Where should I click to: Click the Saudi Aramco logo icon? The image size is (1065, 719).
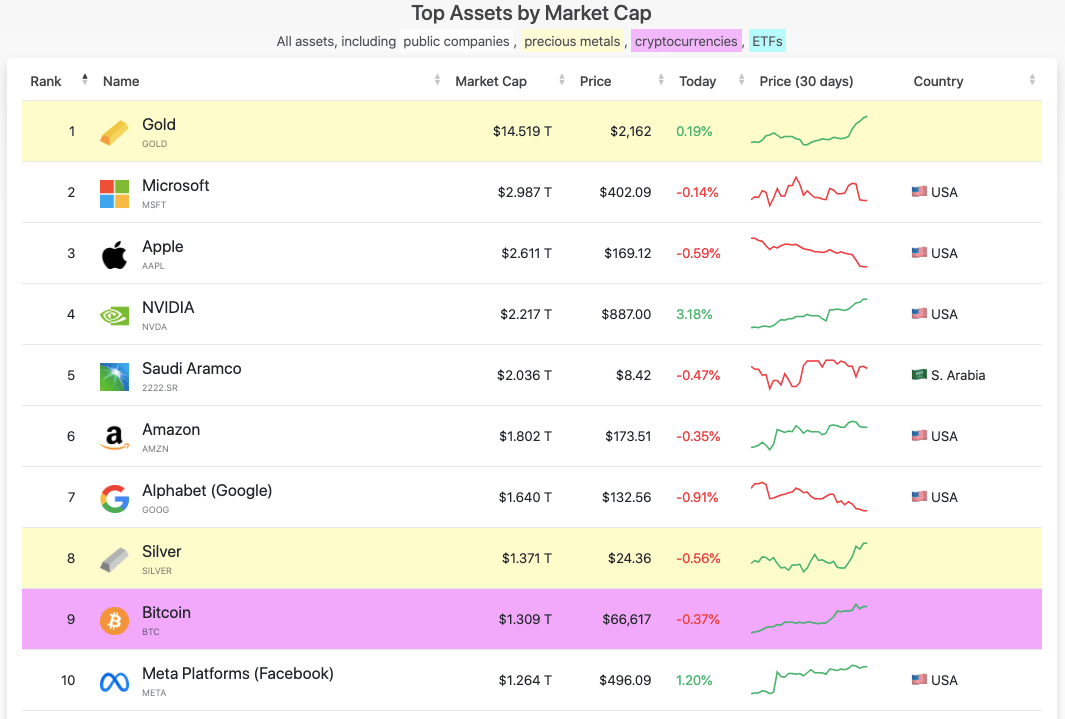click(x=114, y=377)
